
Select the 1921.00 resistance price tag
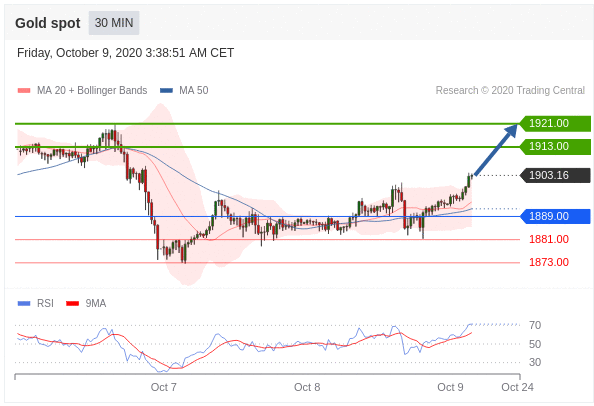tap(555, 123)
